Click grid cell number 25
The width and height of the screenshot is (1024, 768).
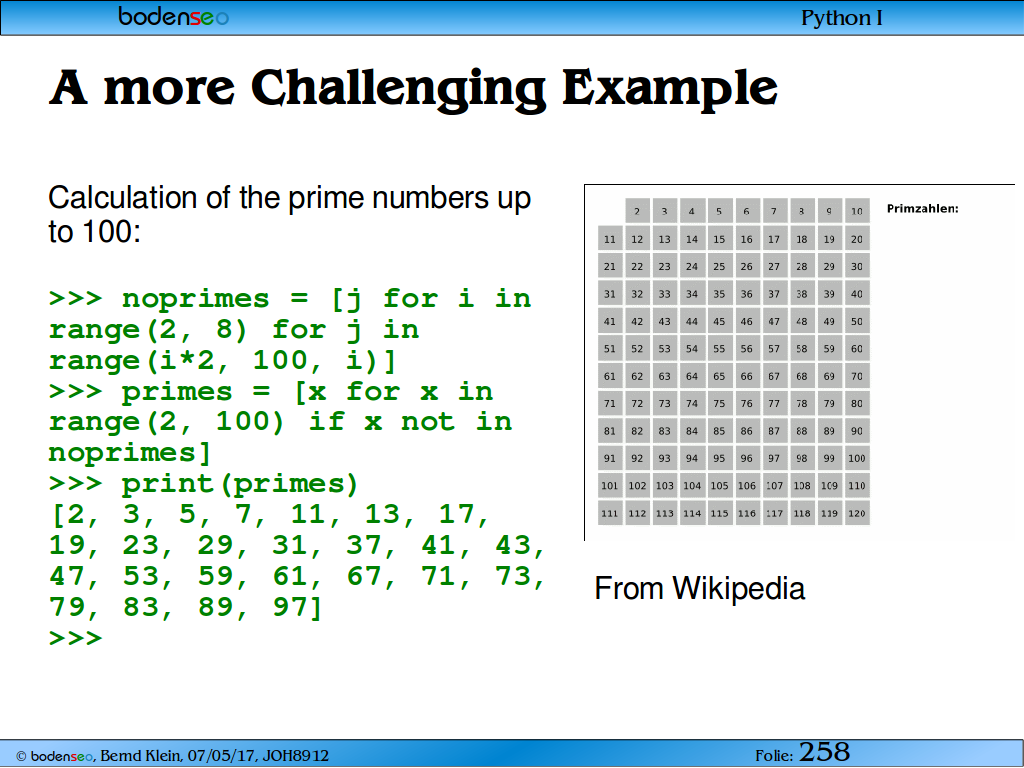[720, 266]
